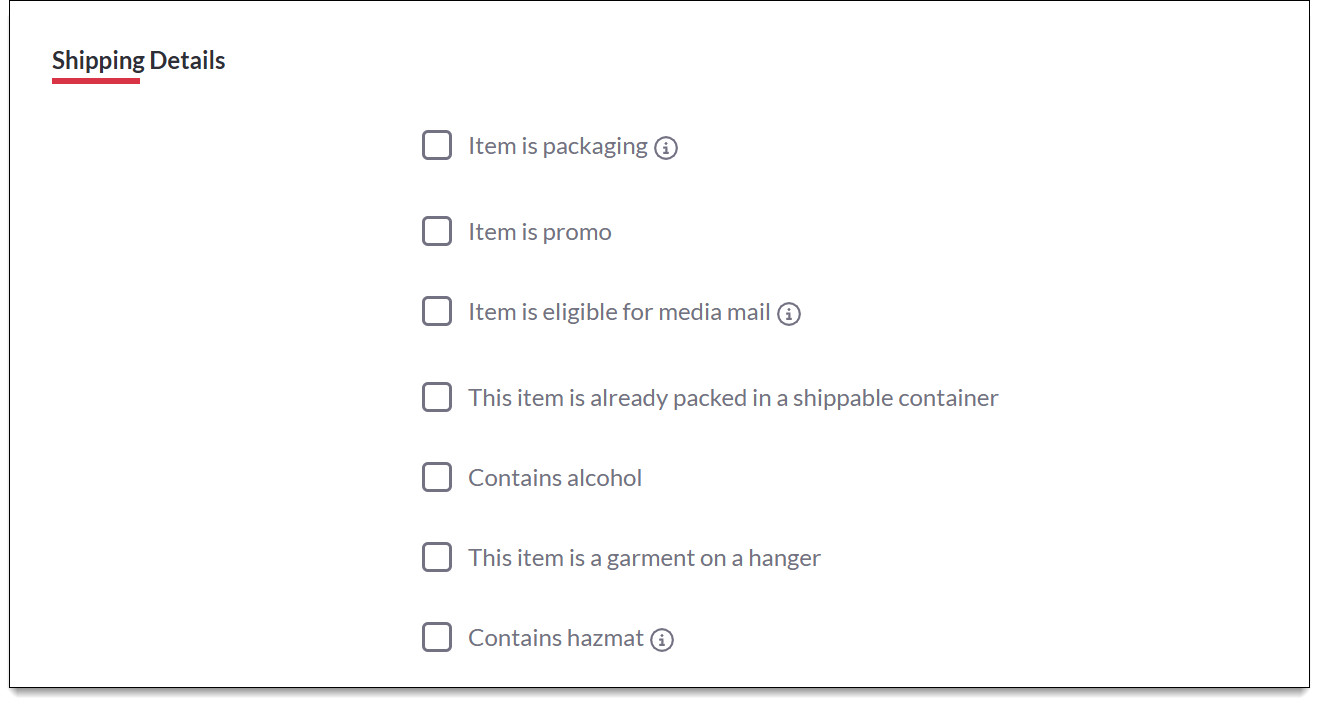Enable the 'Item is packaging' checkbox
Screen dimensions: 1319x706
(437, 145)
